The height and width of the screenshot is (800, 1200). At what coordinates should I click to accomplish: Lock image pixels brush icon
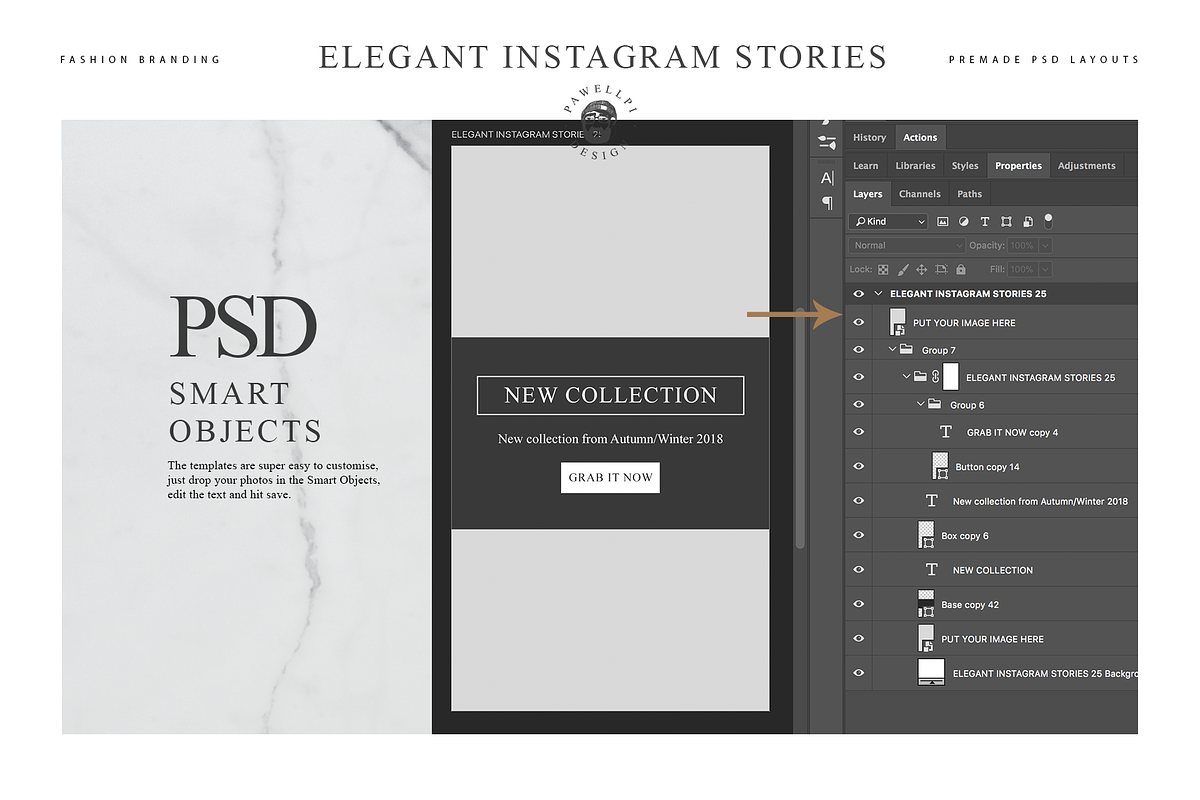click(903, 270)
